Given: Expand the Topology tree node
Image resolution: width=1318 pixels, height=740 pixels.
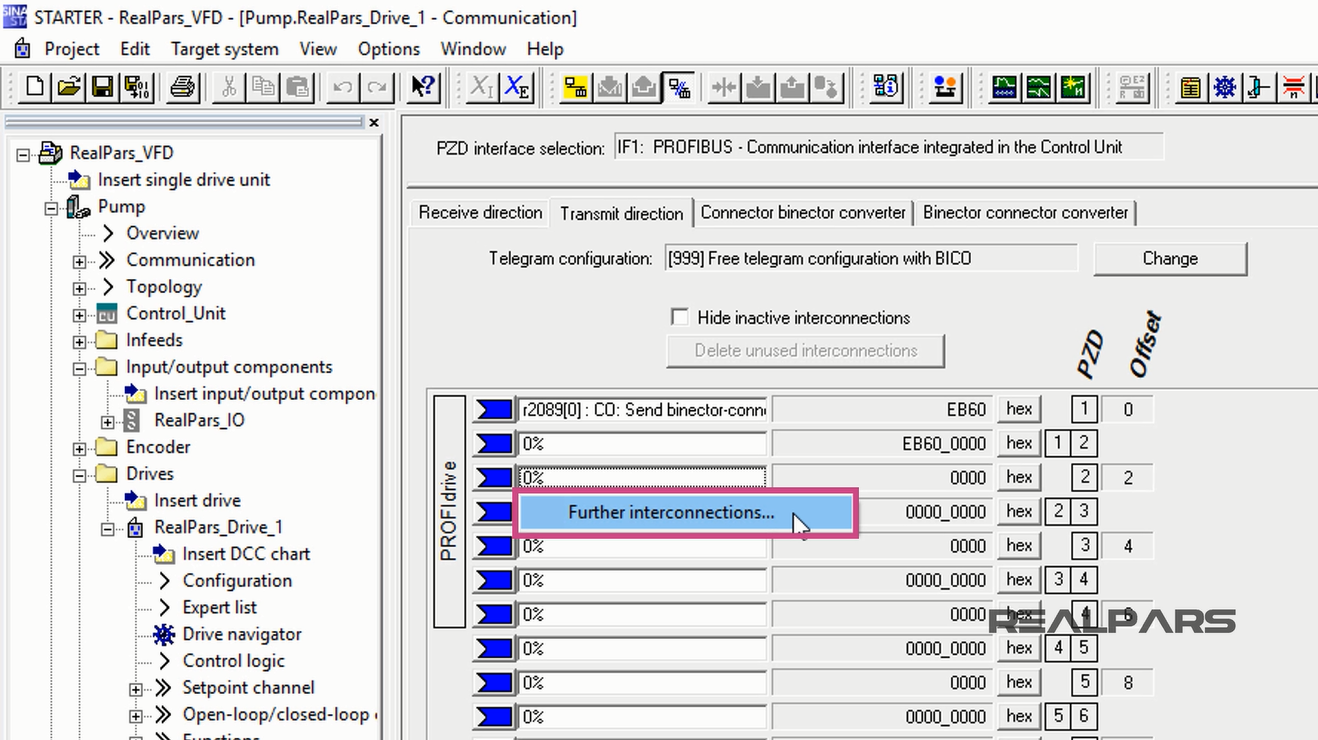Looking at the screenshot, I should point(79,288).
